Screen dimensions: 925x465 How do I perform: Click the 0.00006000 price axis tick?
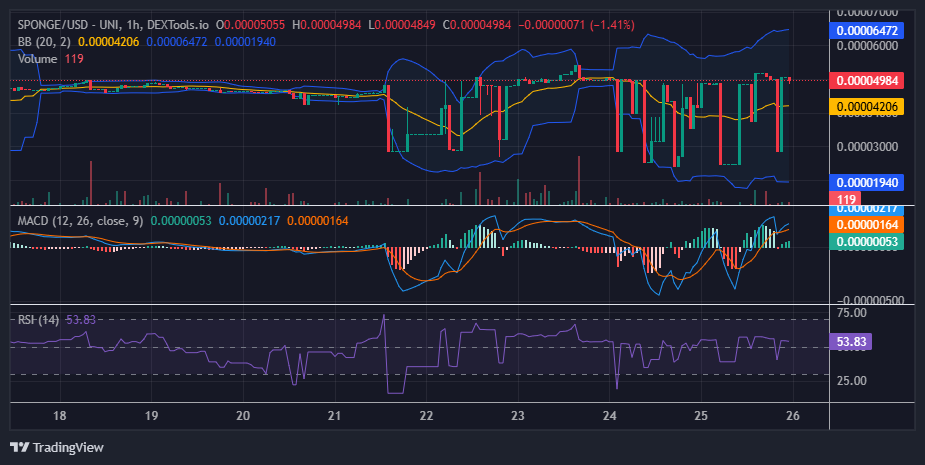pyautogui.click(x=867, y=46)
